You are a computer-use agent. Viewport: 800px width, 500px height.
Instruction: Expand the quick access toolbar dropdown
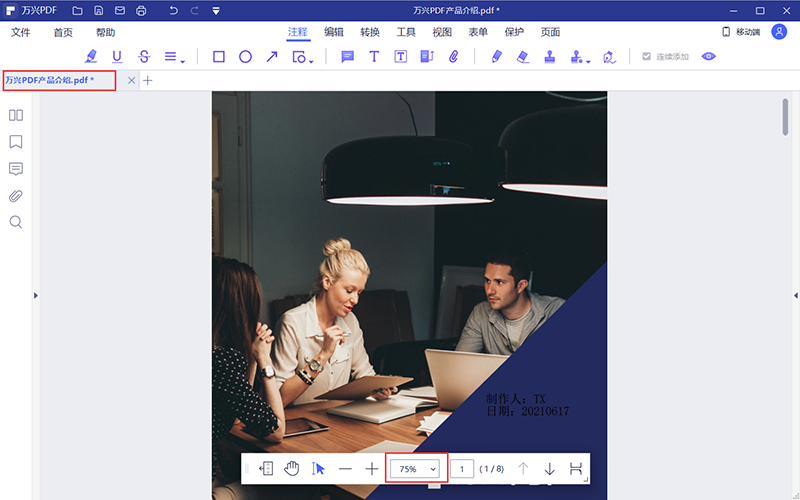(217, 11)
